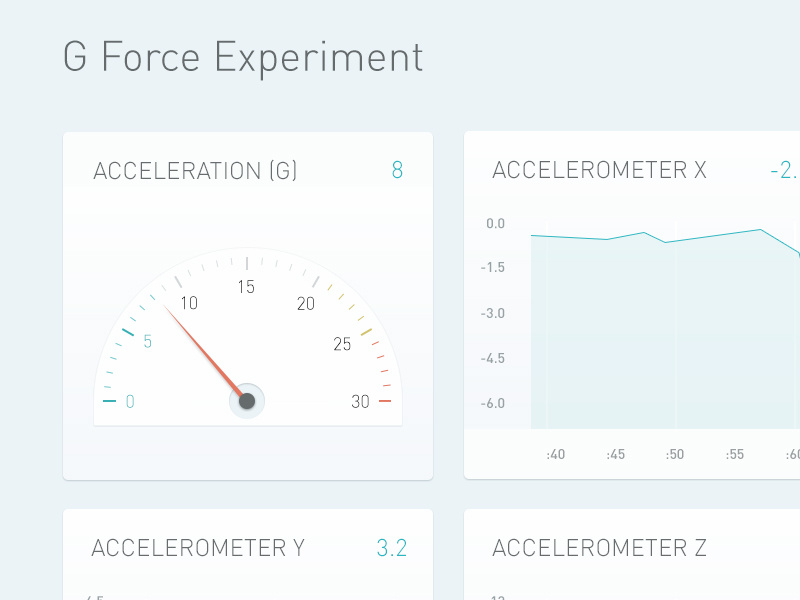800x600 pixels.
Task: Select the 5 mark on gauge
Action: (x=147, y=341)
